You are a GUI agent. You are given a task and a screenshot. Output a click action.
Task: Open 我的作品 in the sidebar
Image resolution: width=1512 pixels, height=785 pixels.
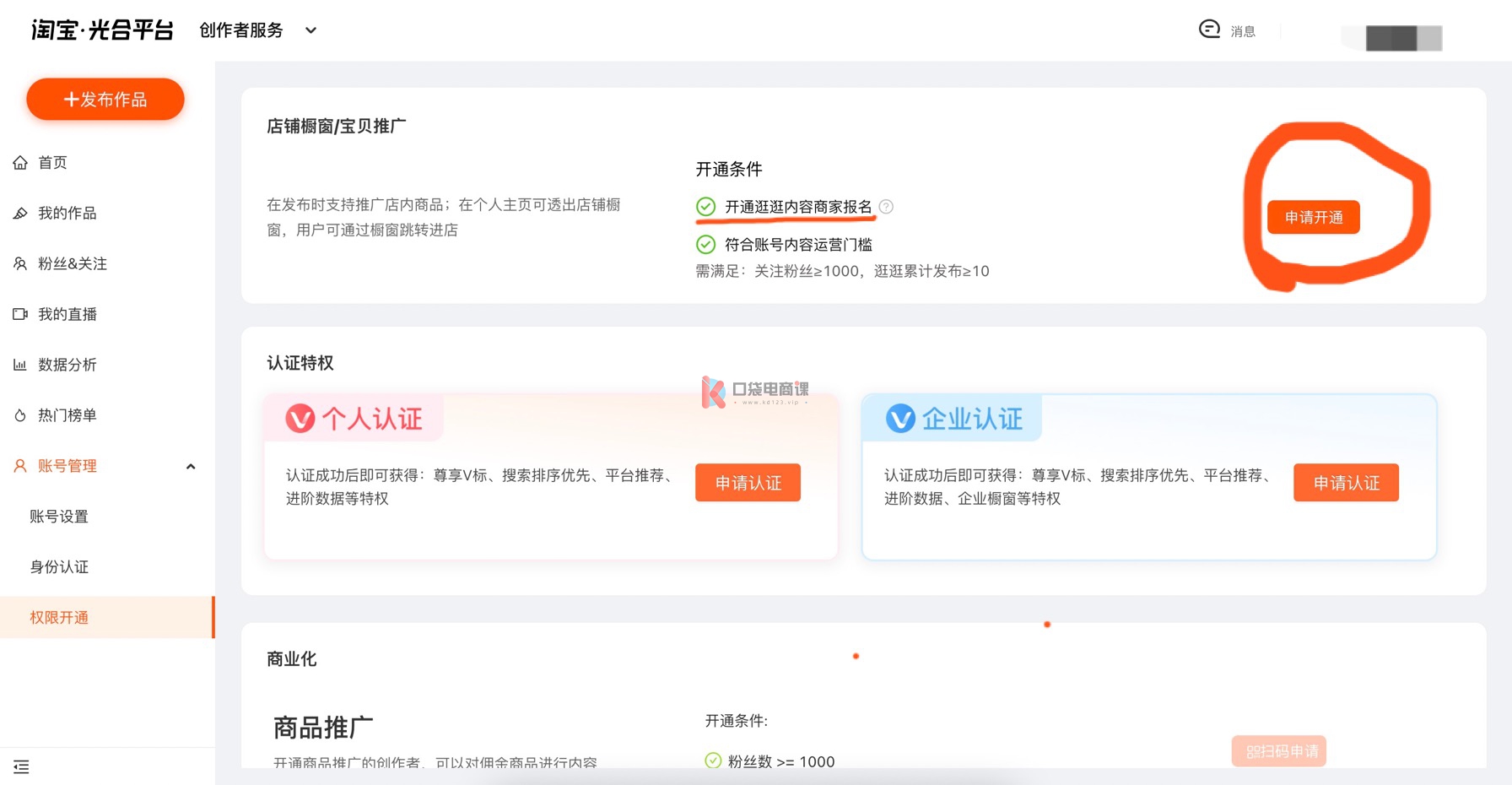pos(67,213)
